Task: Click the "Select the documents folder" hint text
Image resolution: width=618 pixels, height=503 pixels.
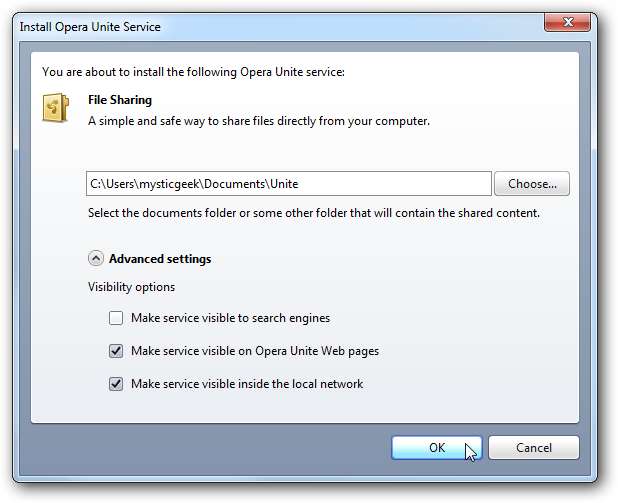Action: (314, 213)
